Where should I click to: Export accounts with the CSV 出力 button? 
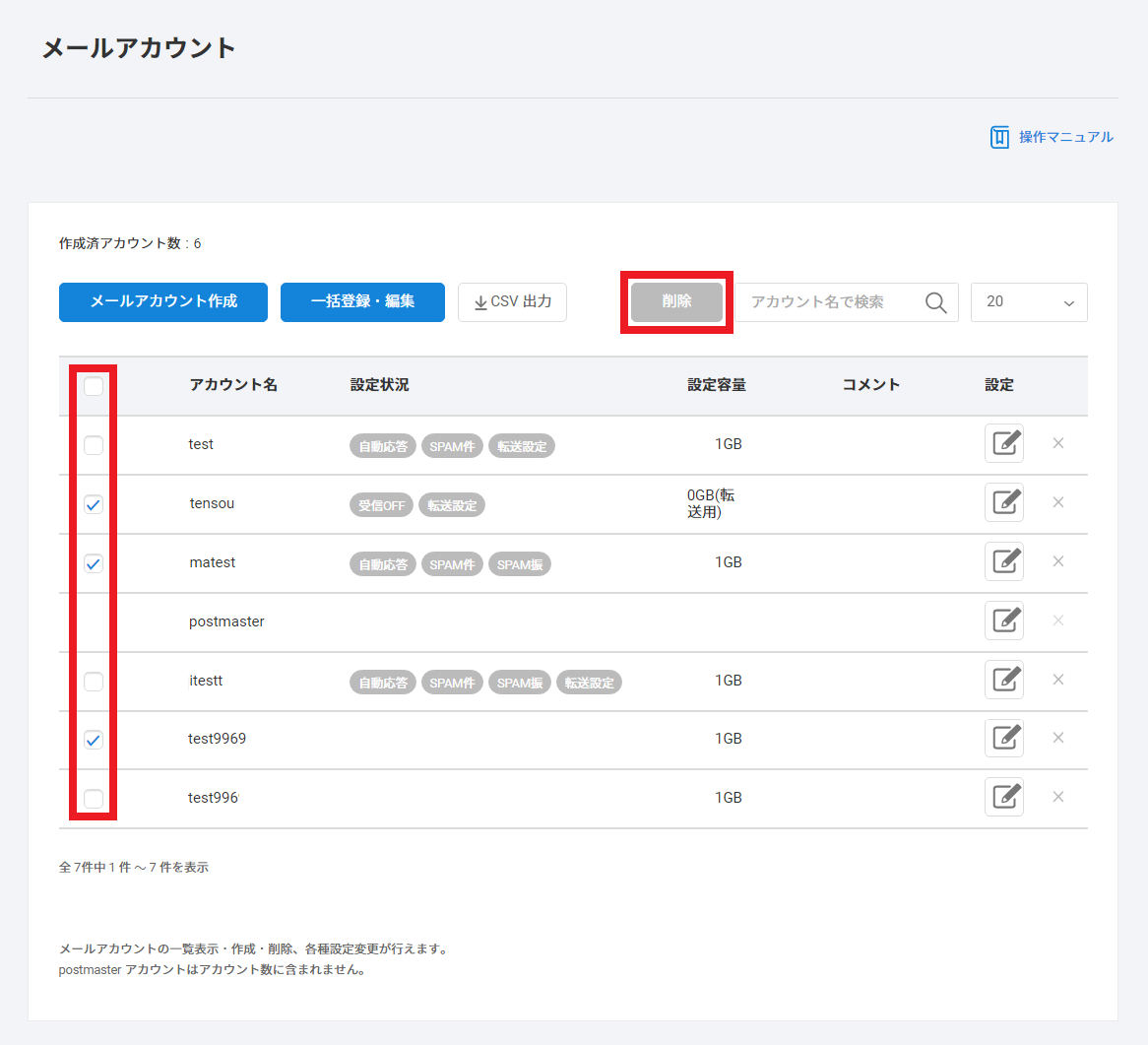click(x=512, y=302)
